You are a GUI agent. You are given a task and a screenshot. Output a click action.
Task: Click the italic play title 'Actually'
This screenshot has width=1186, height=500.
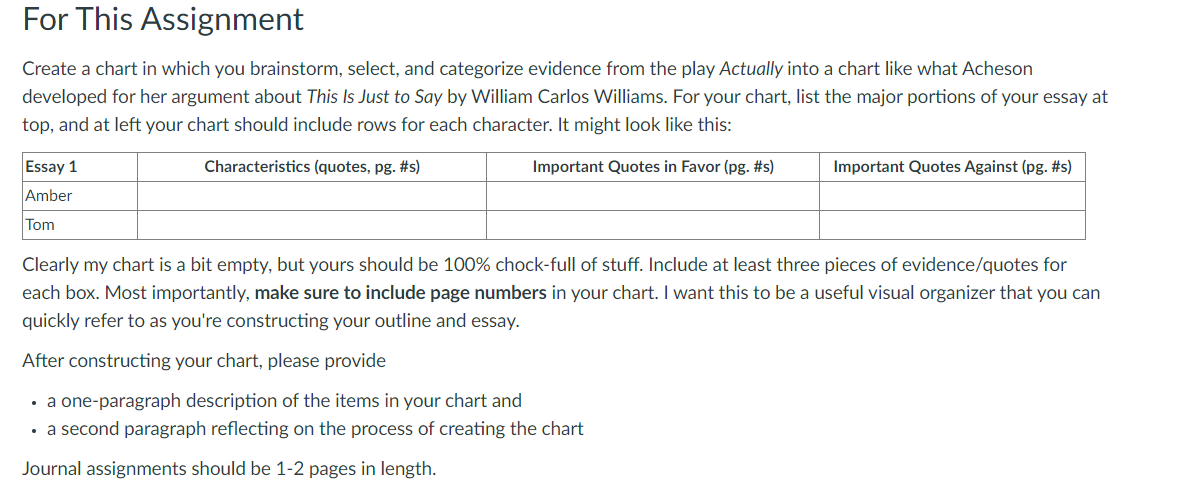coord(750,69)
